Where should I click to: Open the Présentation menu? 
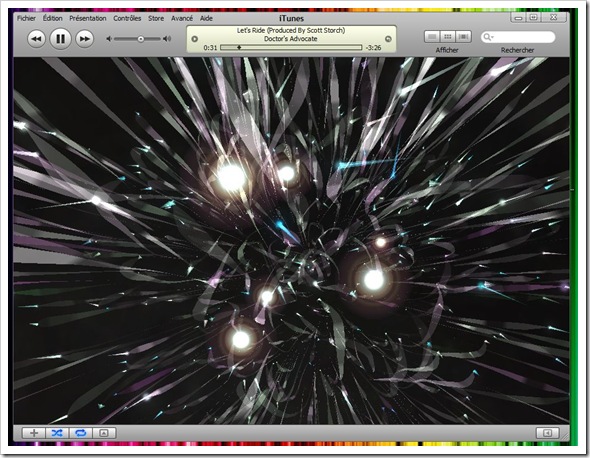pyautogui.click(x=88, y=18)
